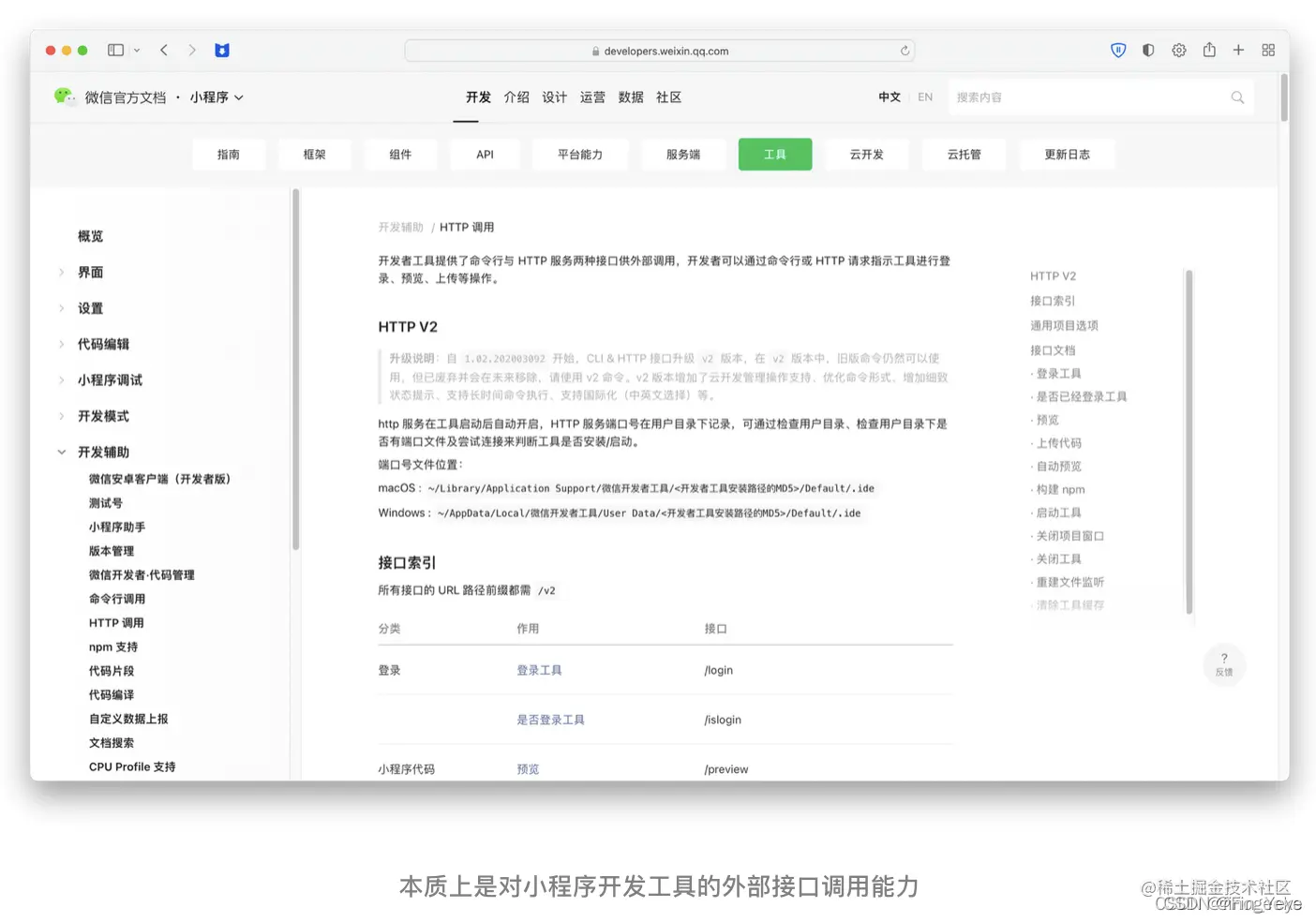This screenshot has height=922, width=1316.
Task: Open the 指南 category button
Action: [229, 155]
